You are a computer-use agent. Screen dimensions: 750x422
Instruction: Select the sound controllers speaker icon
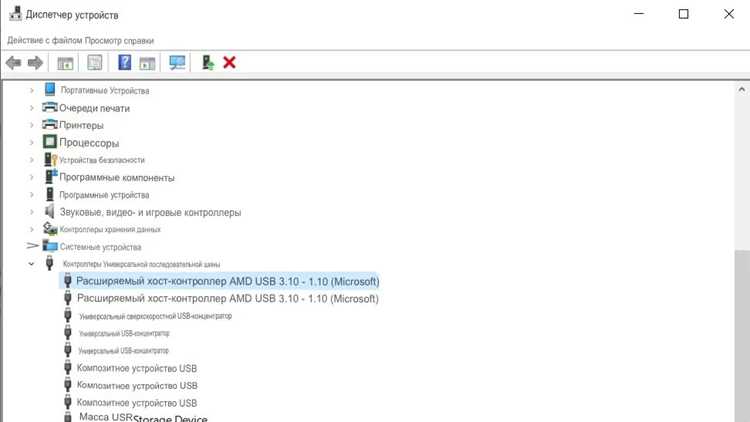click(x=50, y=211)
